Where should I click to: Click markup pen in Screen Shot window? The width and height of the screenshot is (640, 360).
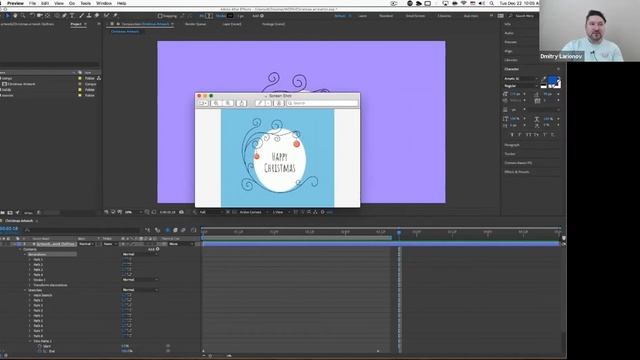pyautogui.click(x=260, y=103)
